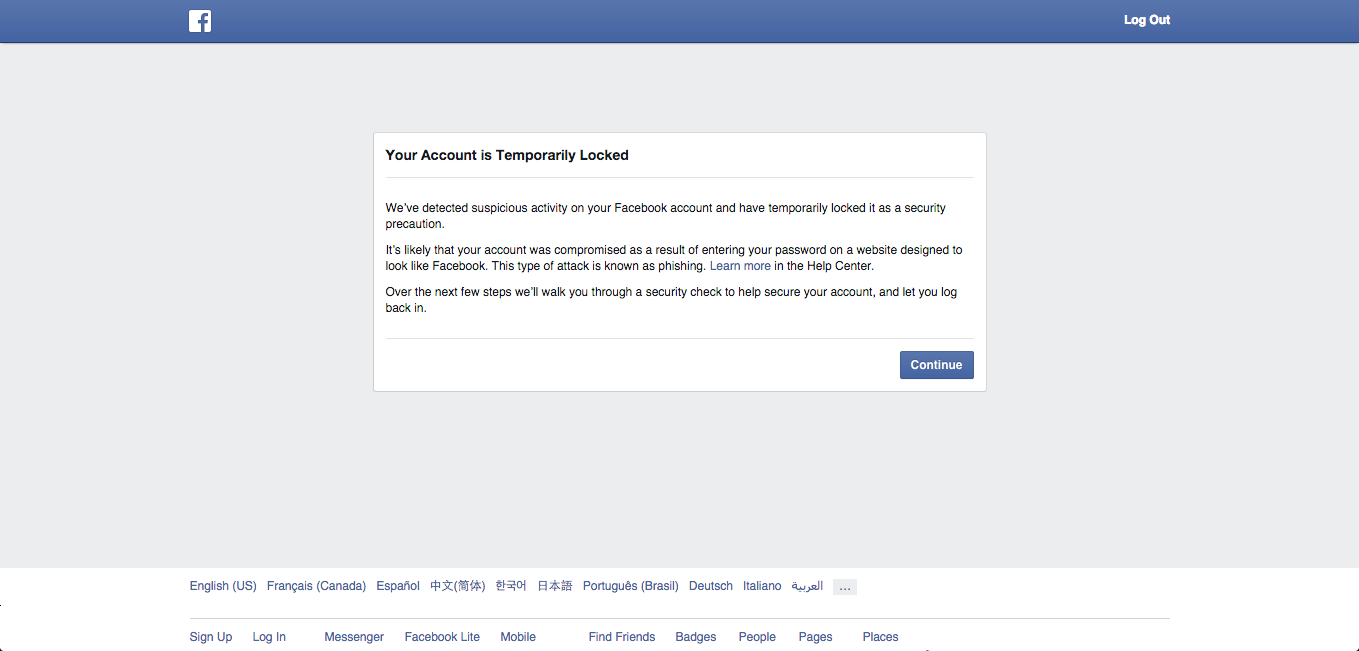The width and height of the screenshot is (1359, 651).
Task: Open the Find Friends footer link
Action: 622,637
